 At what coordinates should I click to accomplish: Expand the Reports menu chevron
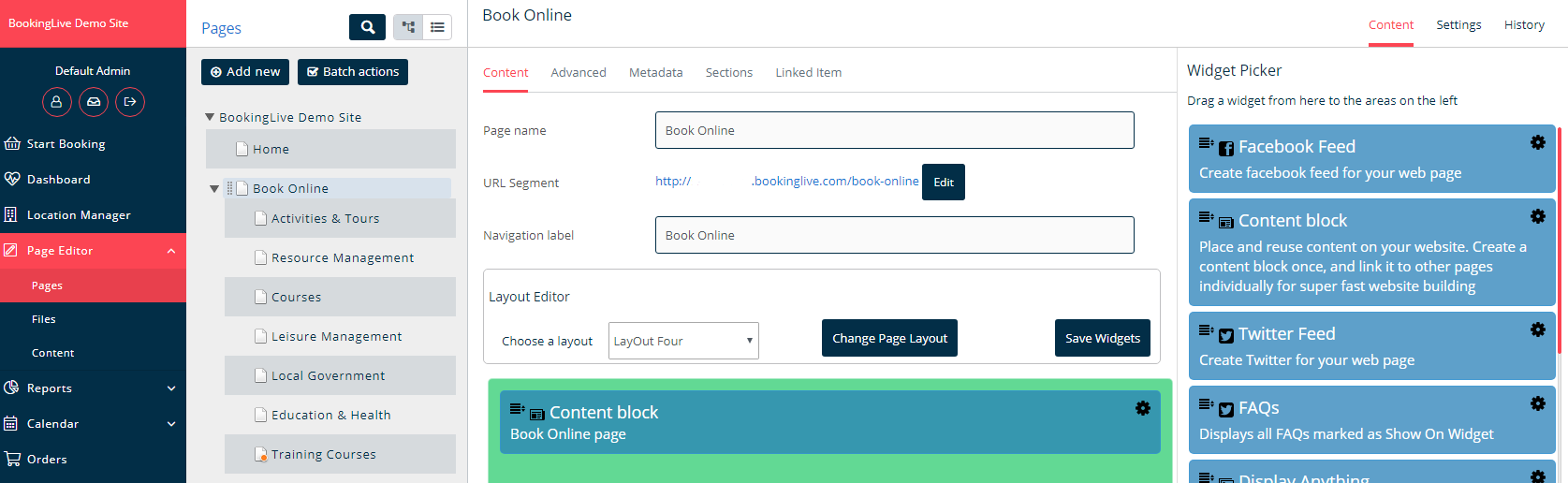(171, 388)
